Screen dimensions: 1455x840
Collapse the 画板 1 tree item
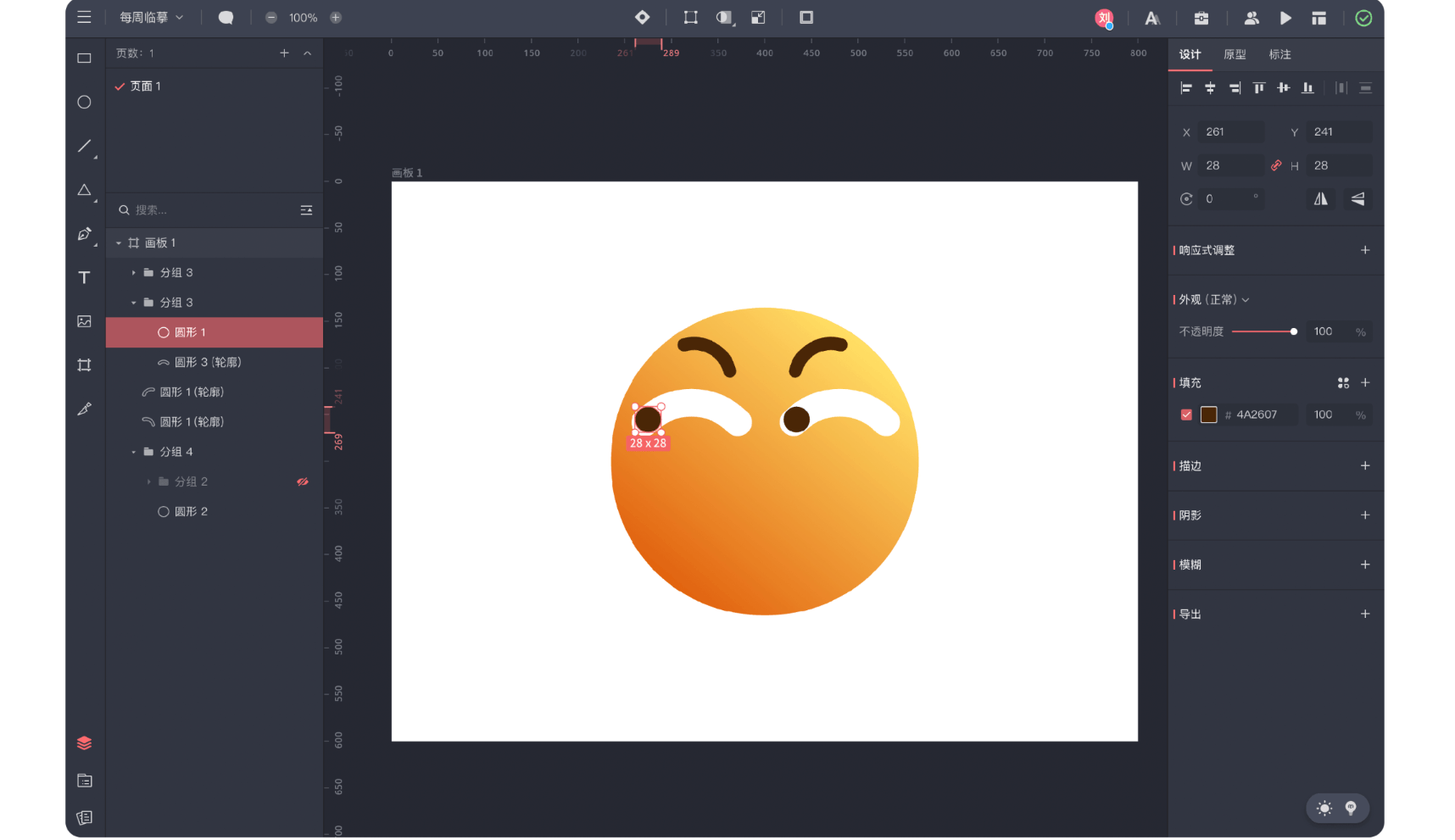click(x=119, y=242)
